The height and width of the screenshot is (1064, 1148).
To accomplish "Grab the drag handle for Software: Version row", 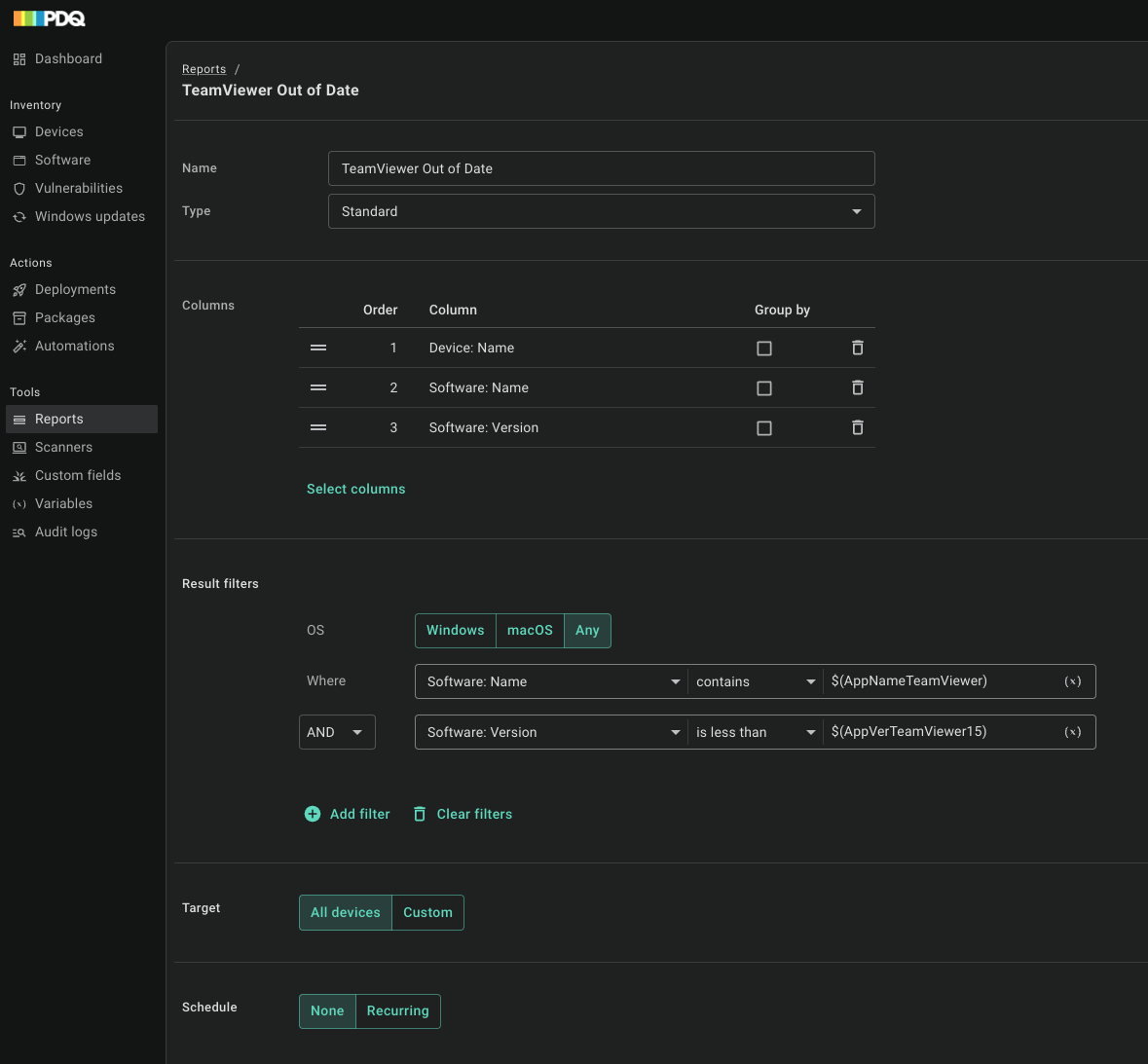I will (318, 427).
